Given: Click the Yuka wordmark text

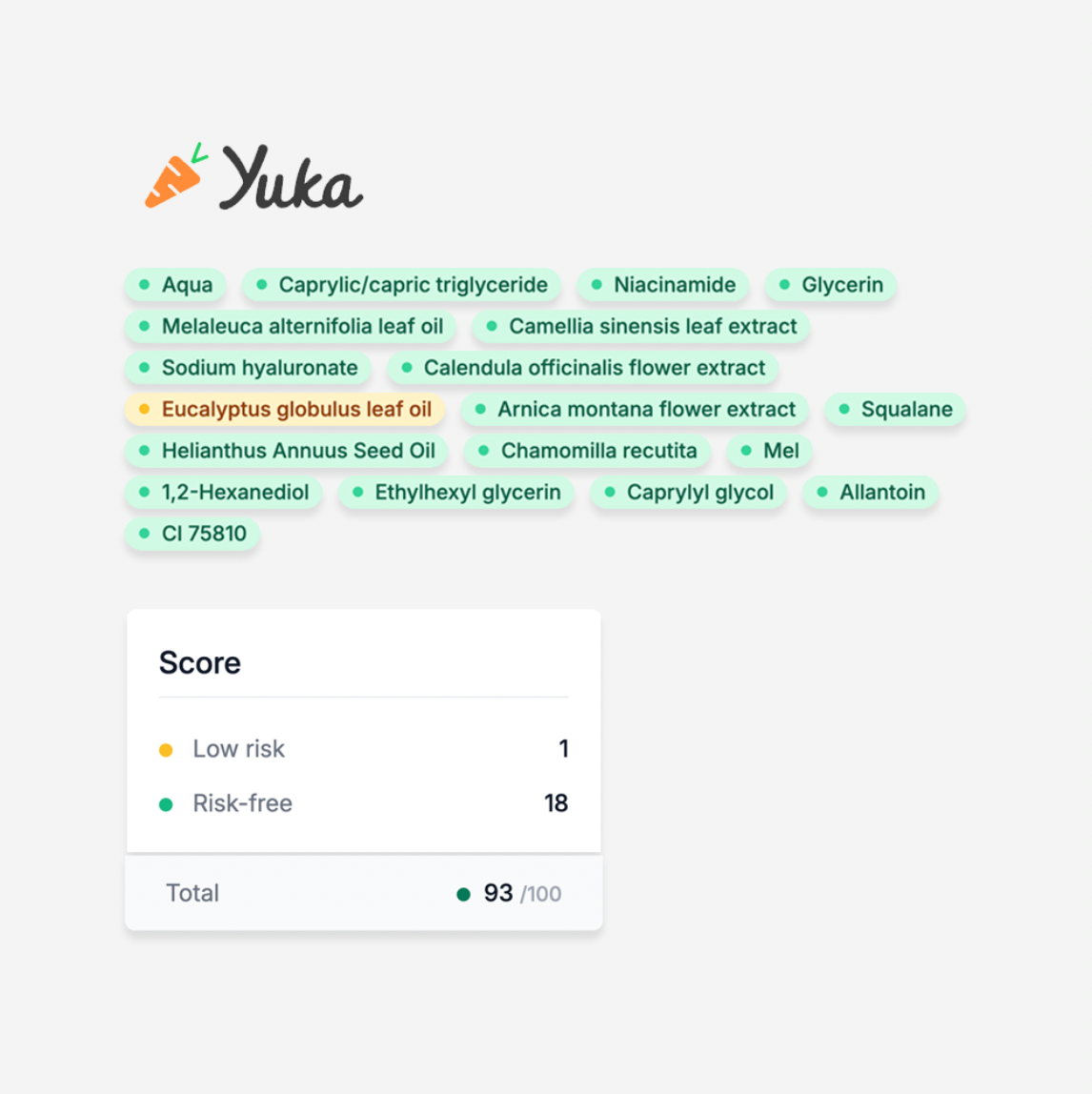Looking at the screenshot, I should click(x=291, y=178).
